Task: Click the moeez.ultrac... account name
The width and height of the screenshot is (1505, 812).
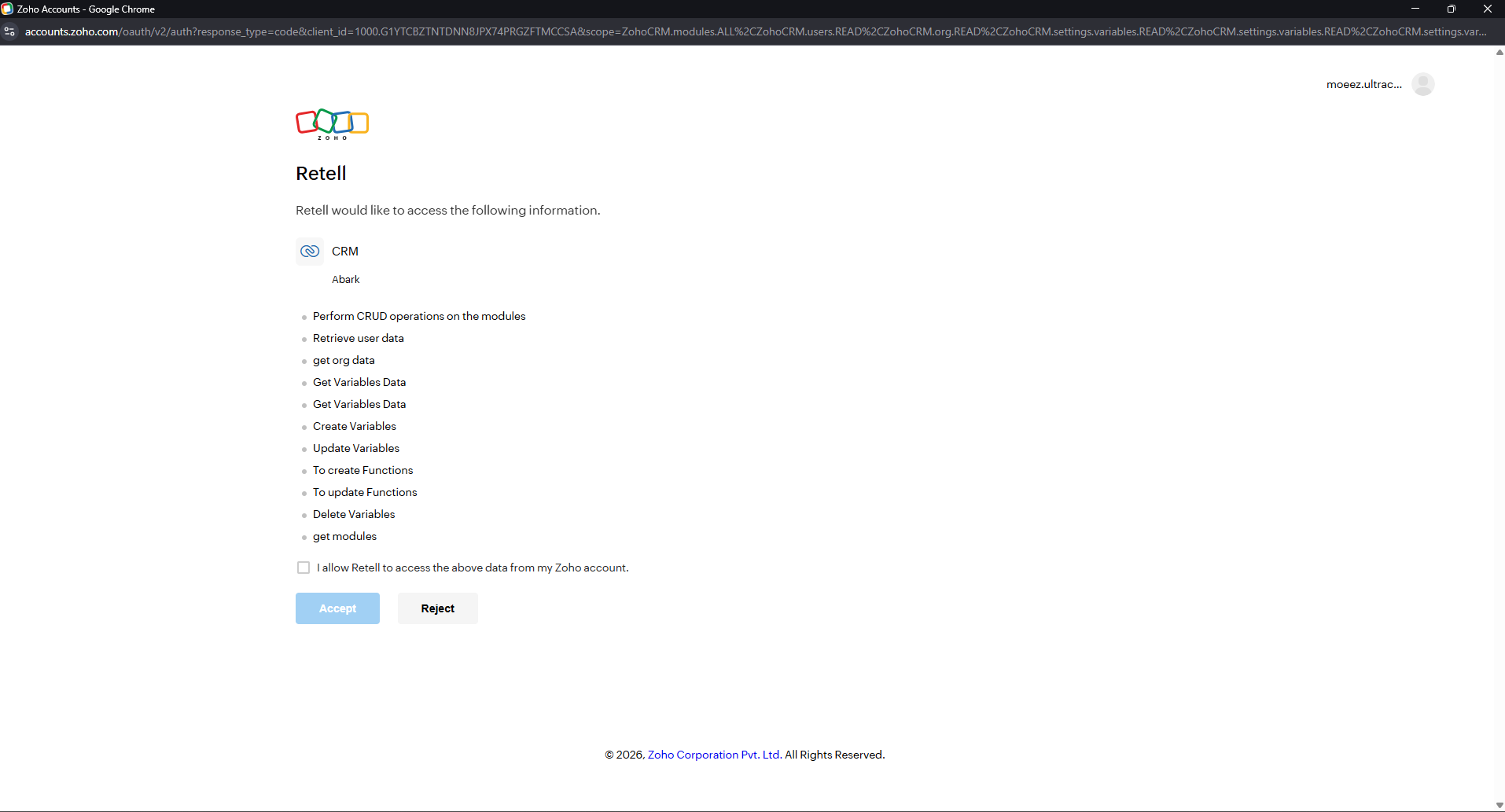Action: [x=1364, y=84]
